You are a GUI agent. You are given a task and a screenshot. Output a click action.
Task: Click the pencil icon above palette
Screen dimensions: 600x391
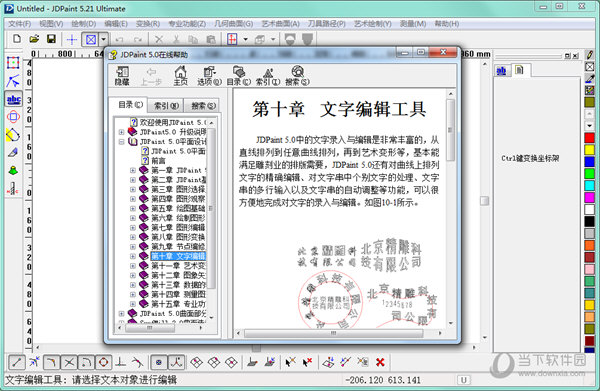tap(590, 55)
